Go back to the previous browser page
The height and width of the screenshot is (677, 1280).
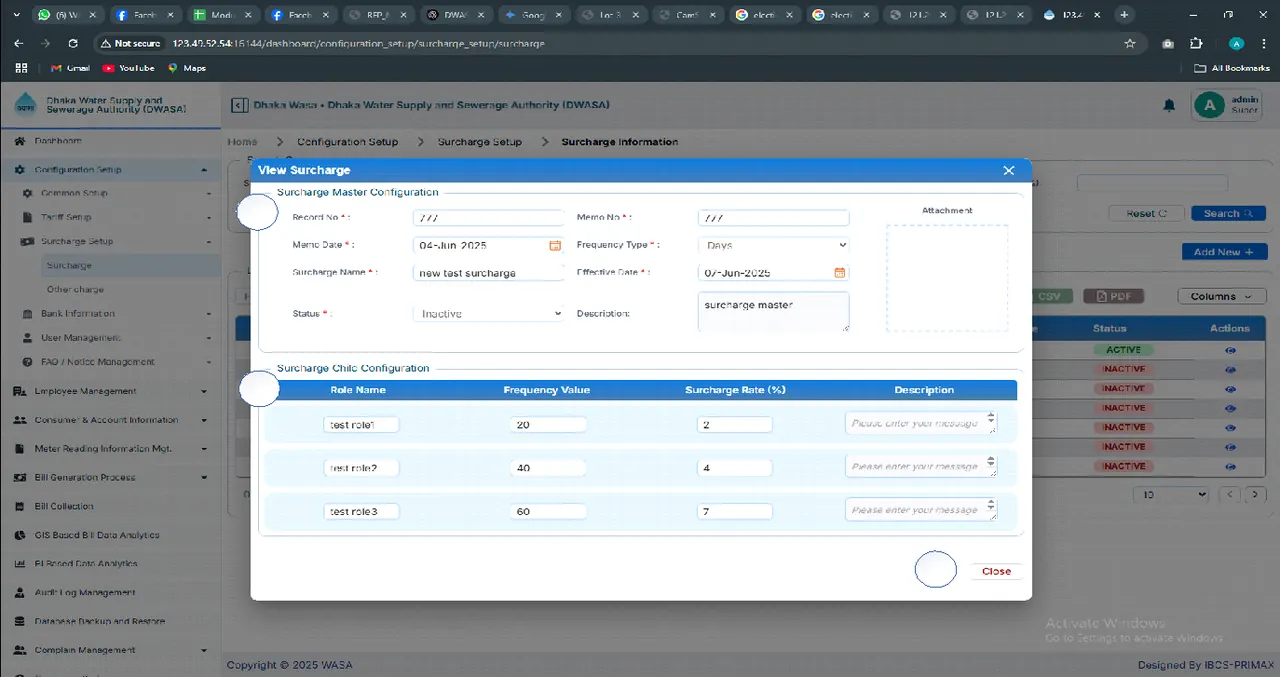[x=19, y=44]
